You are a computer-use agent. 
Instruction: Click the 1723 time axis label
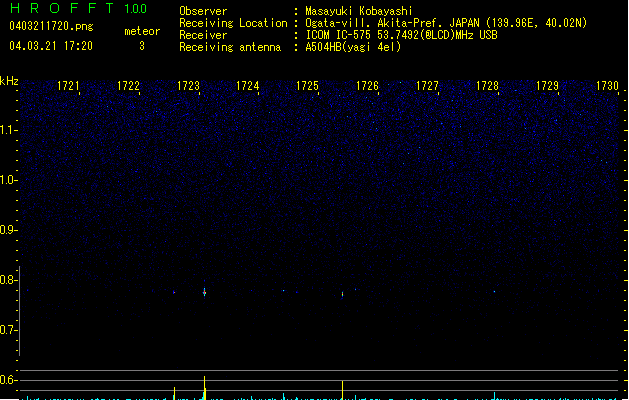point(188,86)
